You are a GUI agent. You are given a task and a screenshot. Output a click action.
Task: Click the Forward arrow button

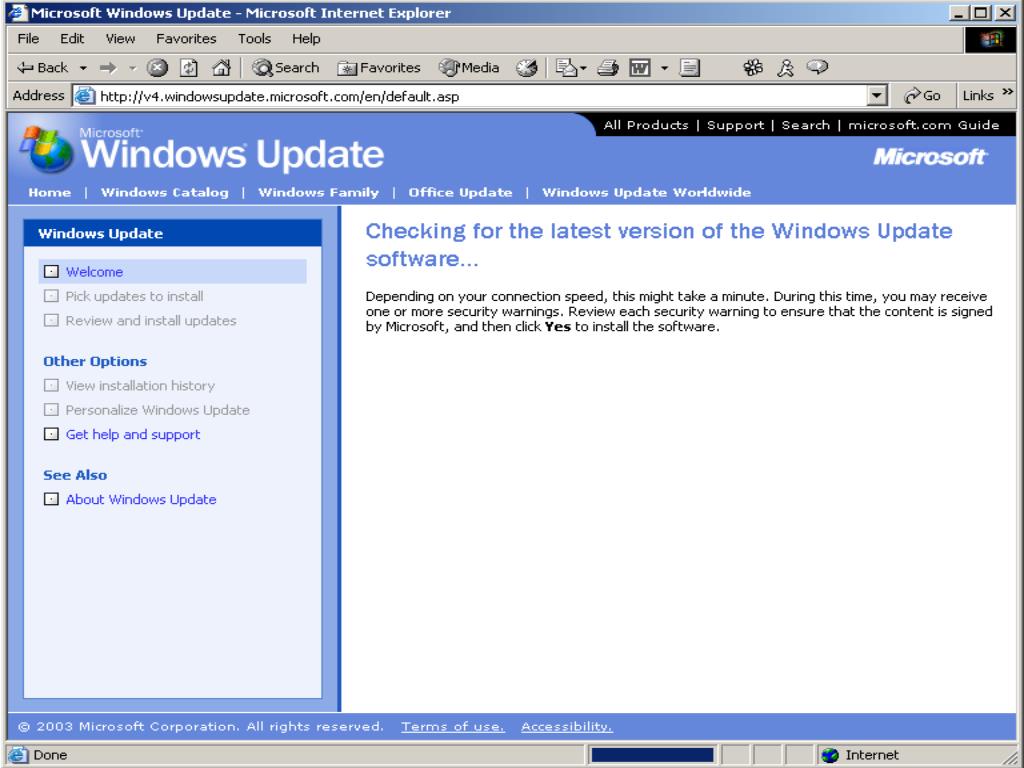tap(108, 67)
